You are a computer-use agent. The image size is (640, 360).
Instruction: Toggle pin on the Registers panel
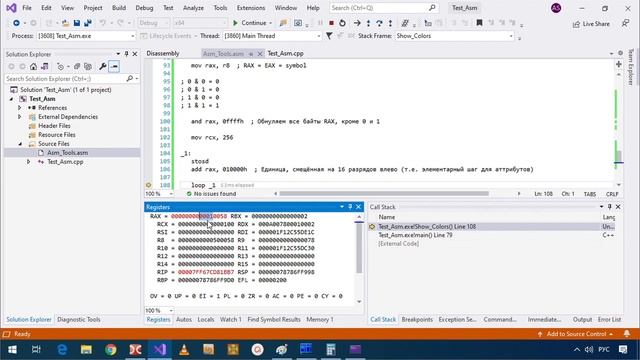(x=350, y=207)
